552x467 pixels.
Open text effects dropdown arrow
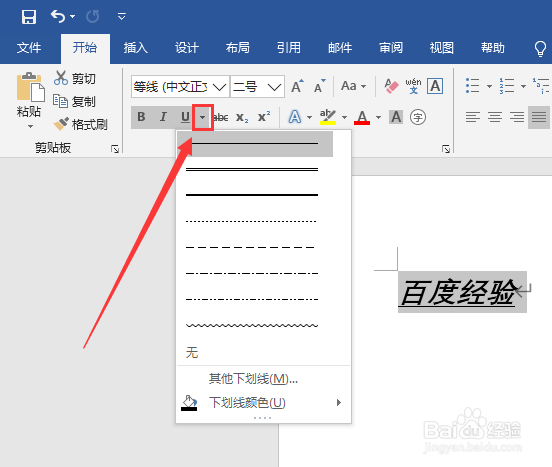tap(309, 117)
